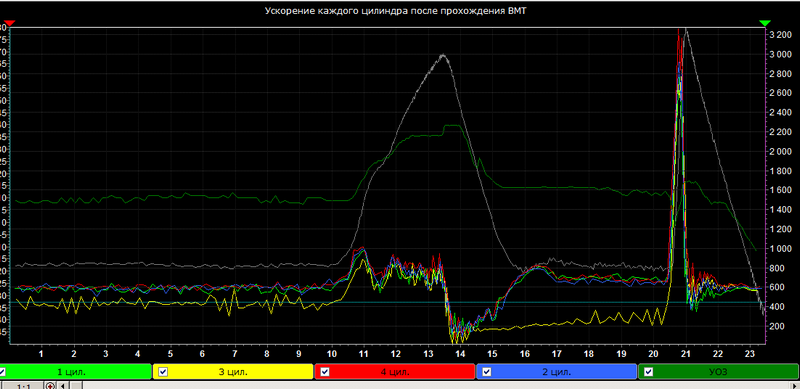Disable the 2 цил. checkbox
The width and height of the screenshot is (800, 389).
point(487,372)
